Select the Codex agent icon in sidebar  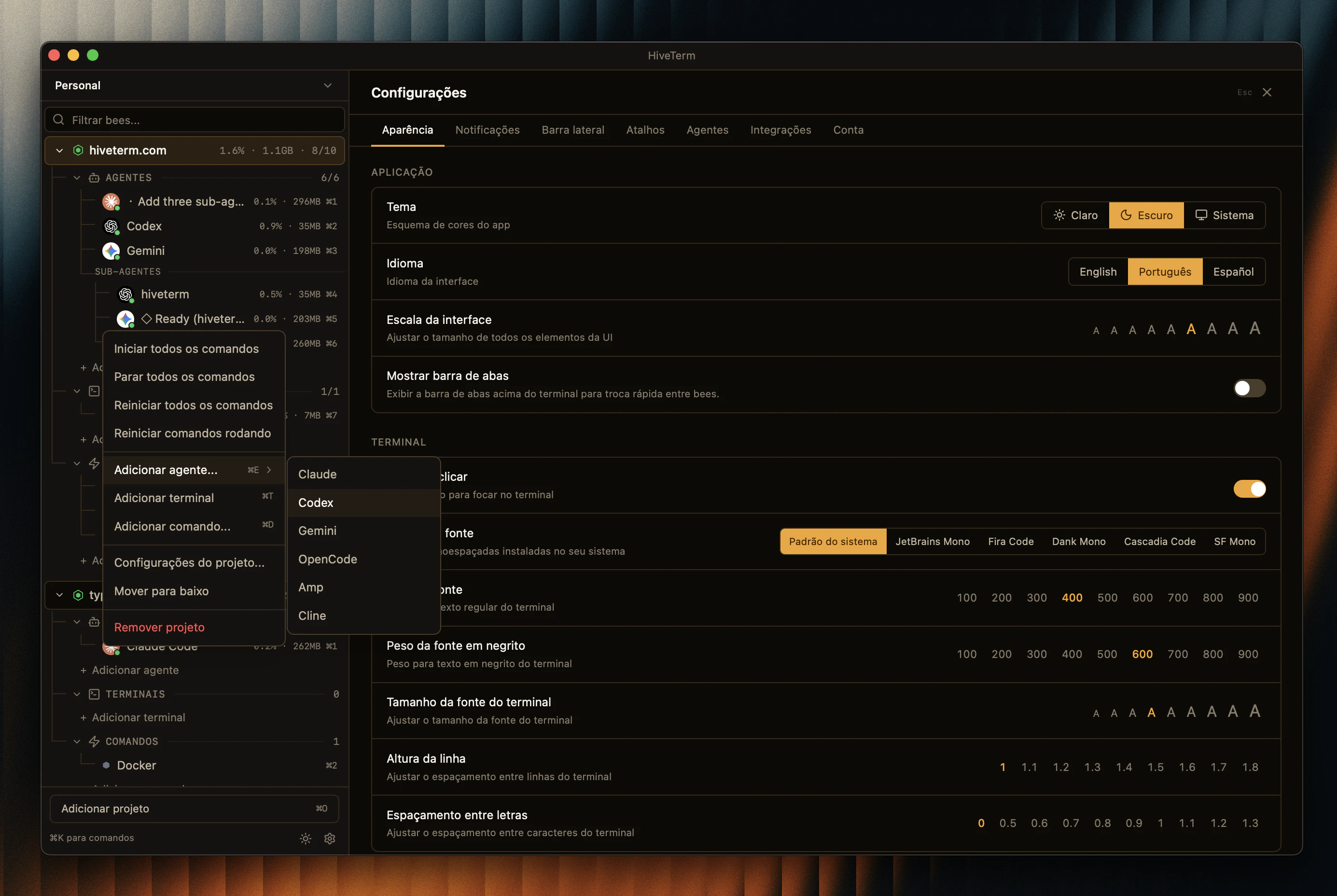(x=111, y=226)
